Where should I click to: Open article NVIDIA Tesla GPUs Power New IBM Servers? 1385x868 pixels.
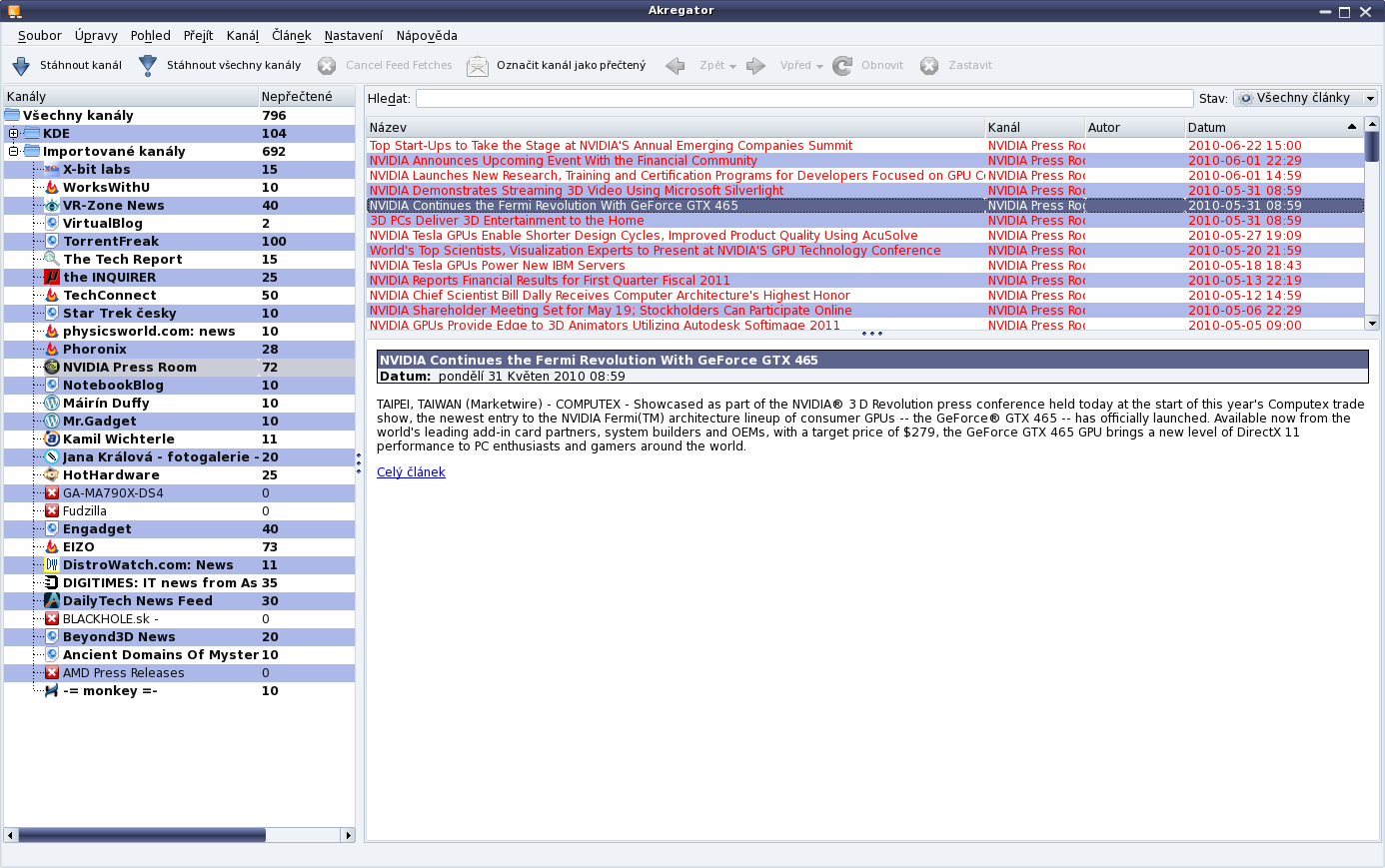pyautogui.click(x=497, y=266)
